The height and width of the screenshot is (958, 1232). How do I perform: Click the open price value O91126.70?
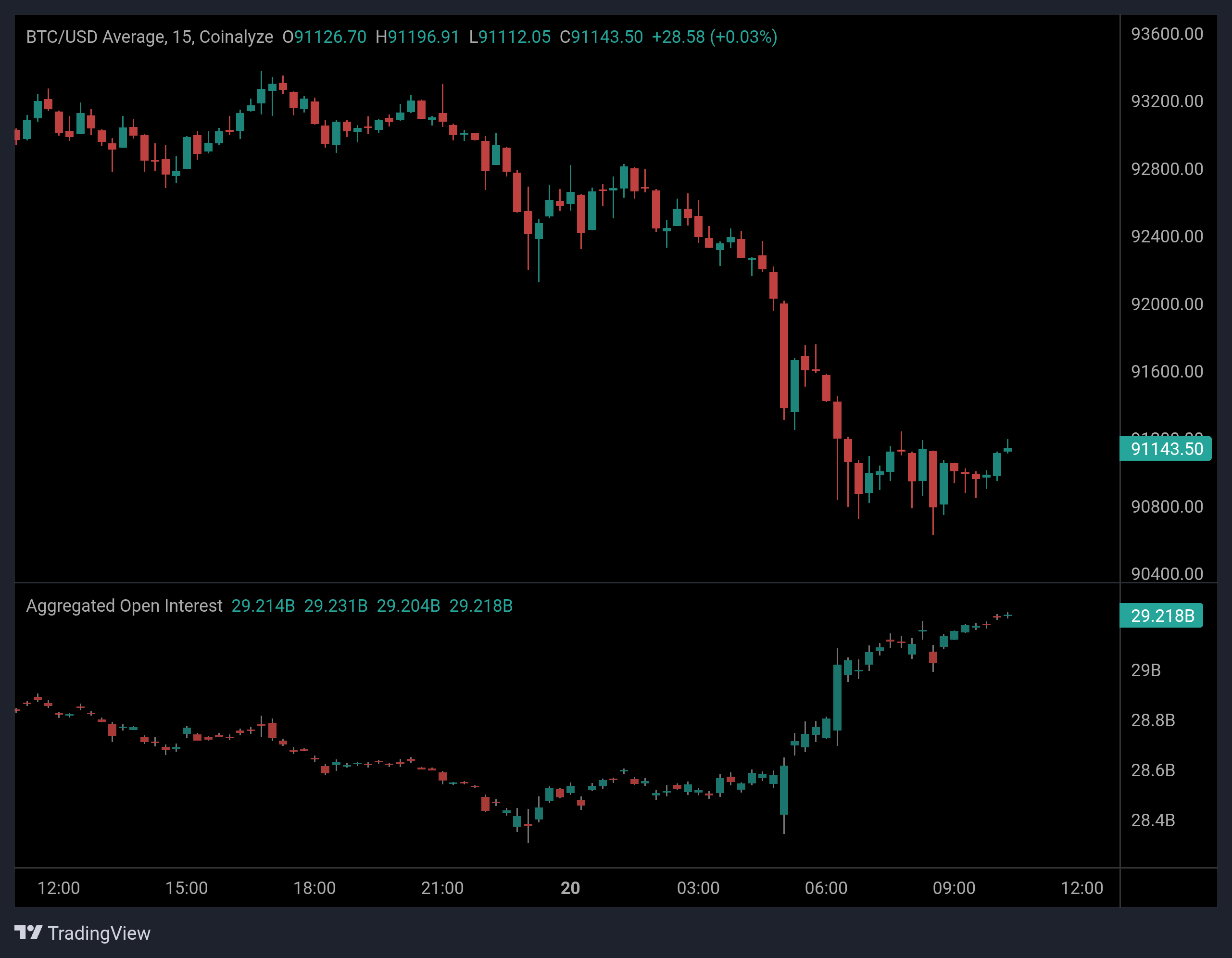325,37
